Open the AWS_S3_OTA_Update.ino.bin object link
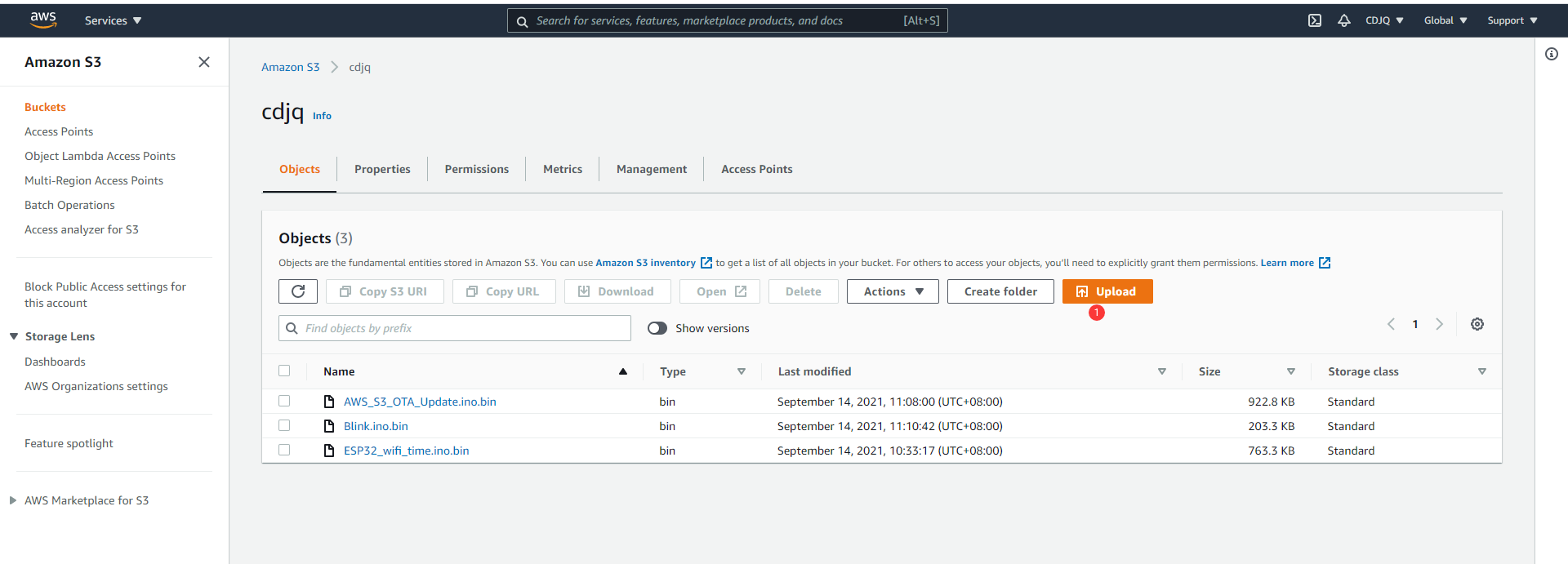 [420, 402]
